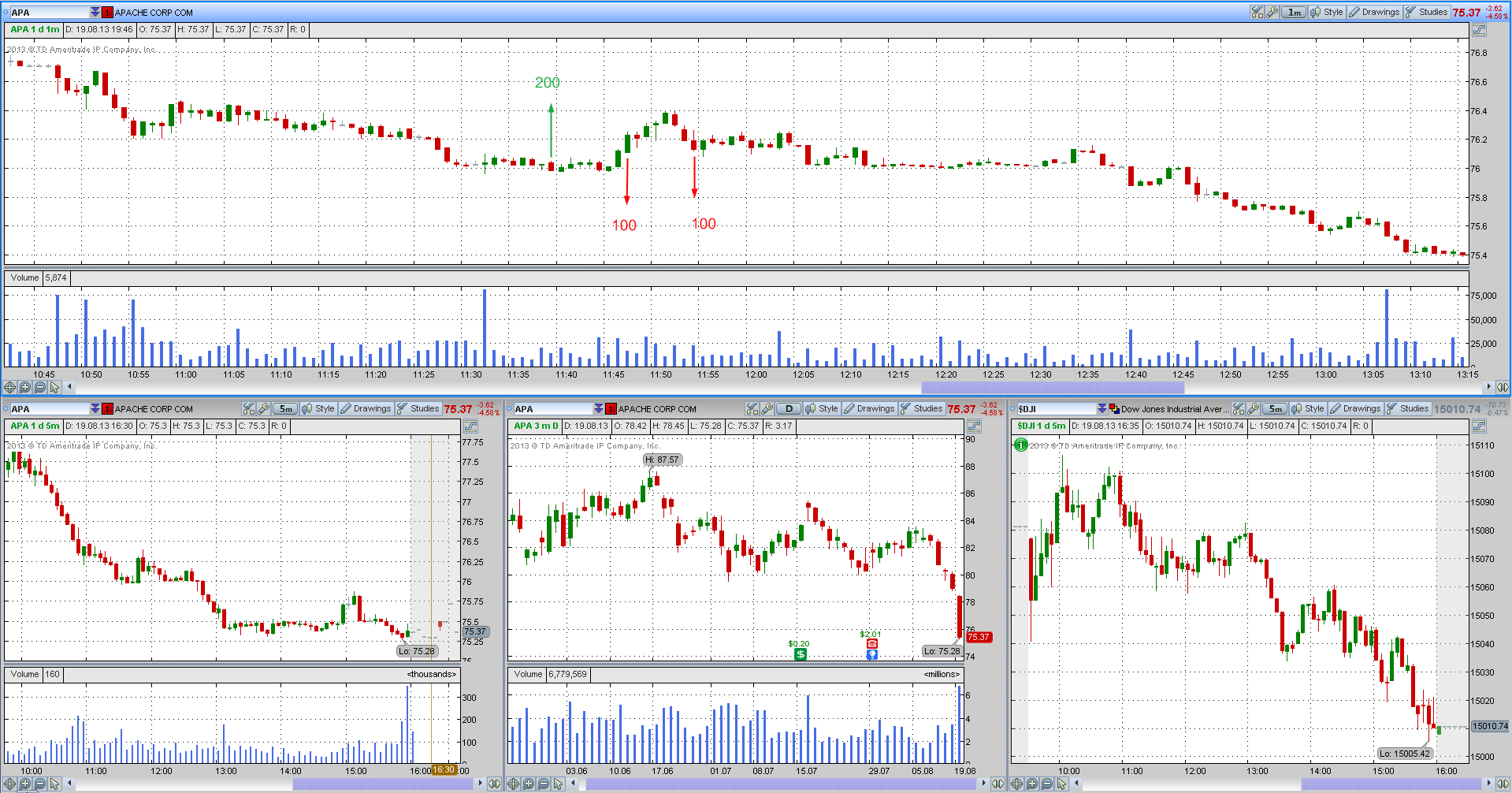The width and height of the screenshot is (1512, 793).
Task: Open Style on the APA 5m chart
Action: click(x=319, y=408)
